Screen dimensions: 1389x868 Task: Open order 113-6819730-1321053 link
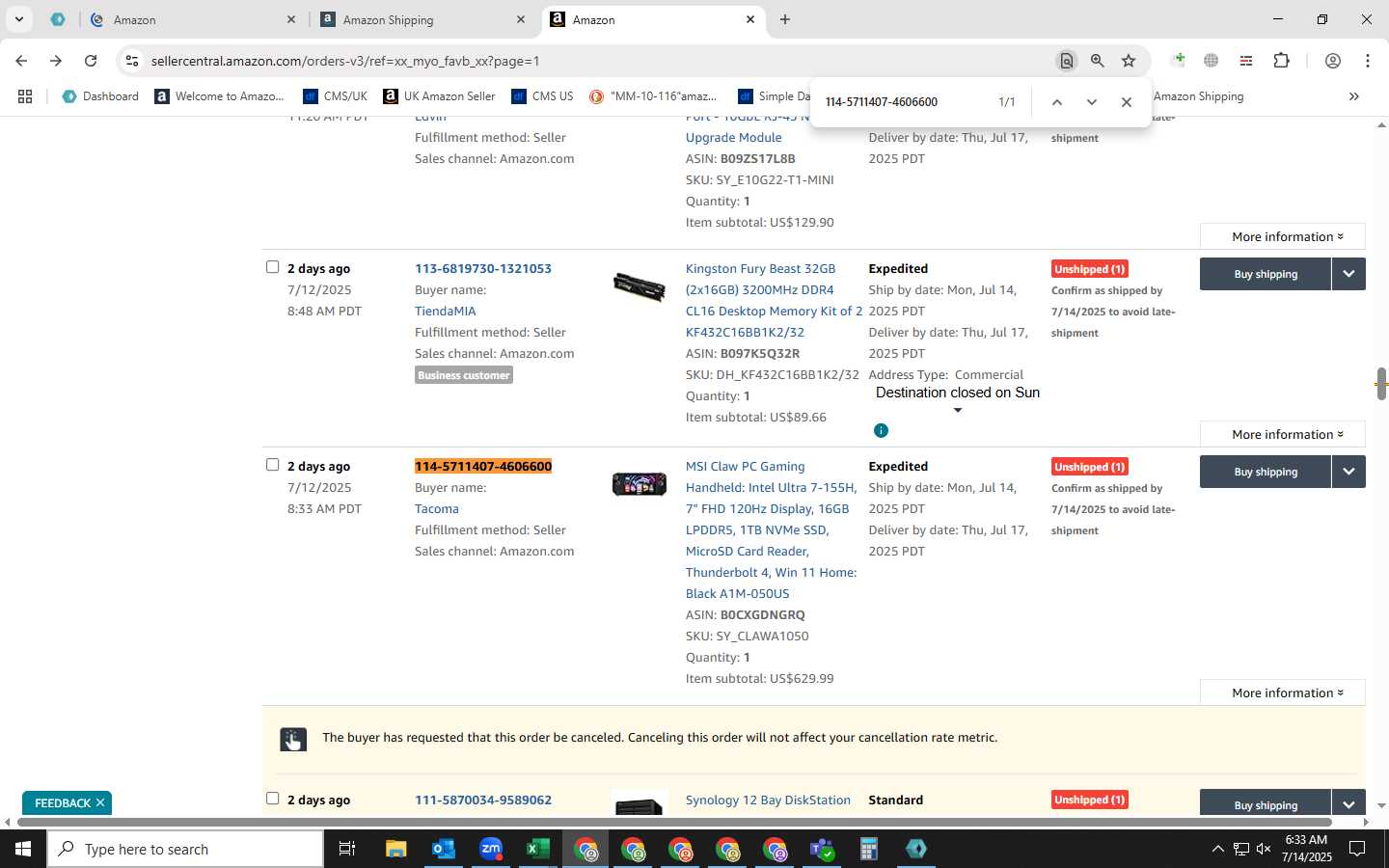point(483,268)
